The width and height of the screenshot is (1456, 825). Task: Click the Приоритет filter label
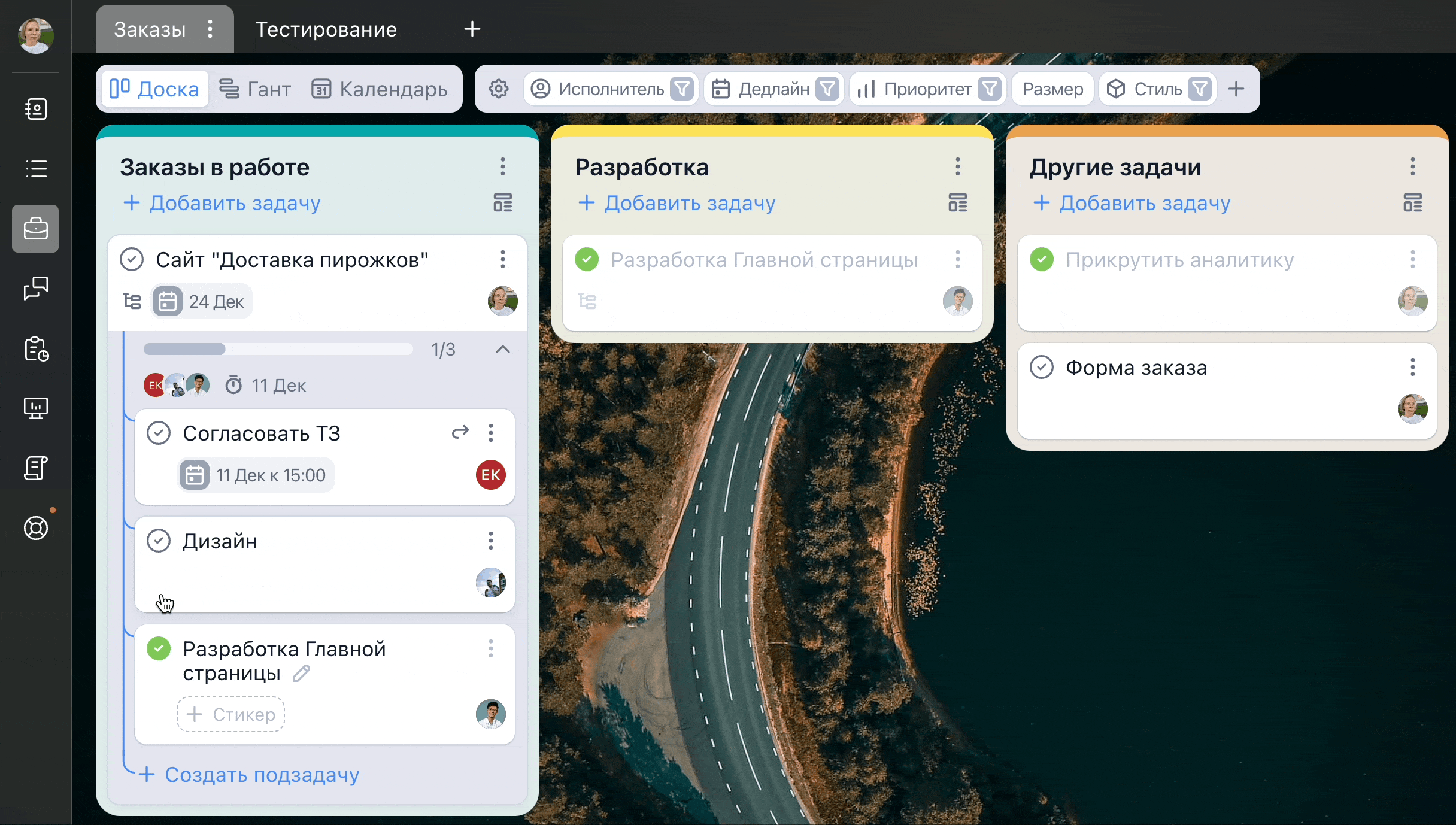(x=927, y=89)
